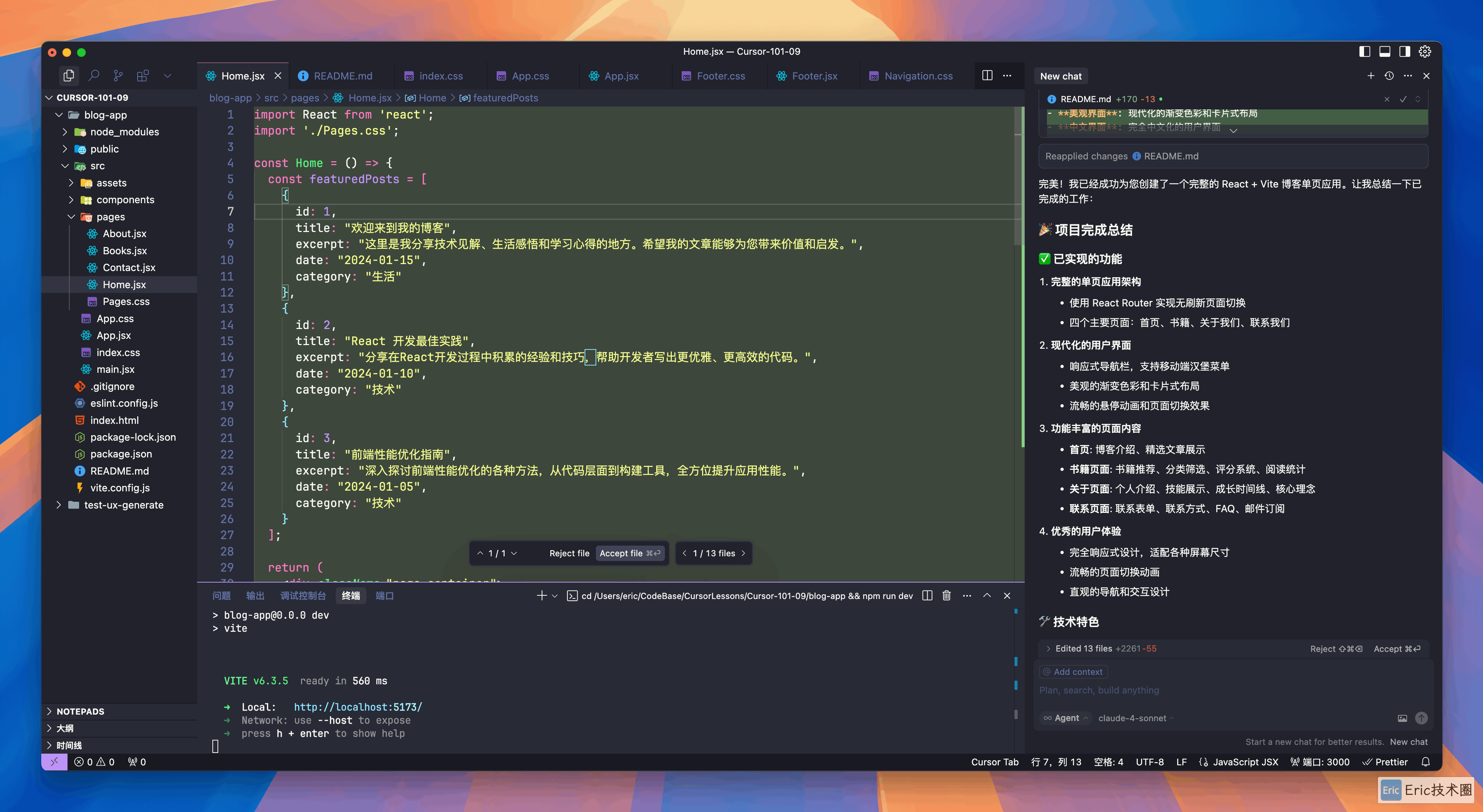Click Add context button in chat
Screen dimensions: 1483x812
click(1073, 672)
